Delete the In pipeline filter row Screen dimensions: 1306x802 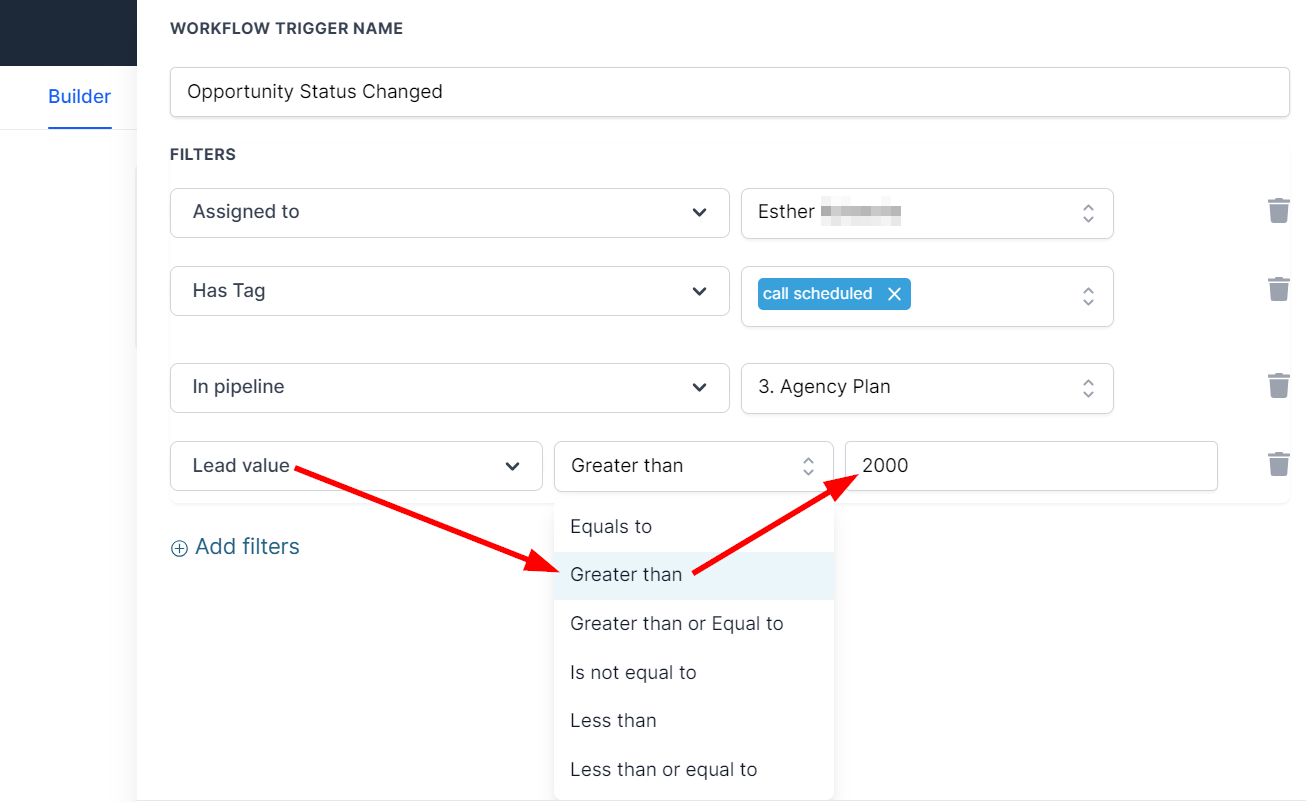click(1278, 386)
